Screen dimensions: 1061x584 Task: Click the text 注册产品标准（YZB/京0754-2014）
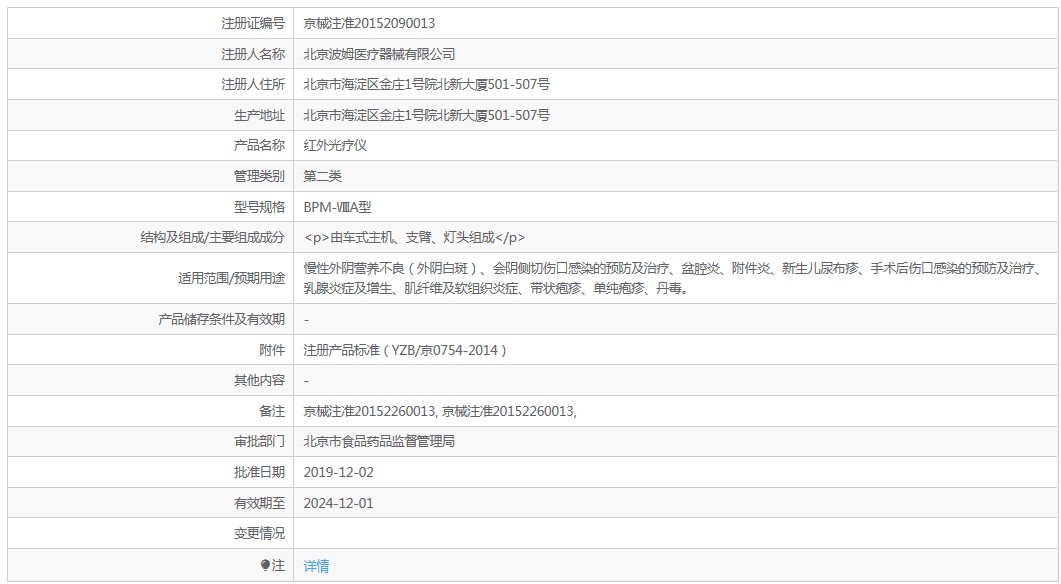[405, 351]
